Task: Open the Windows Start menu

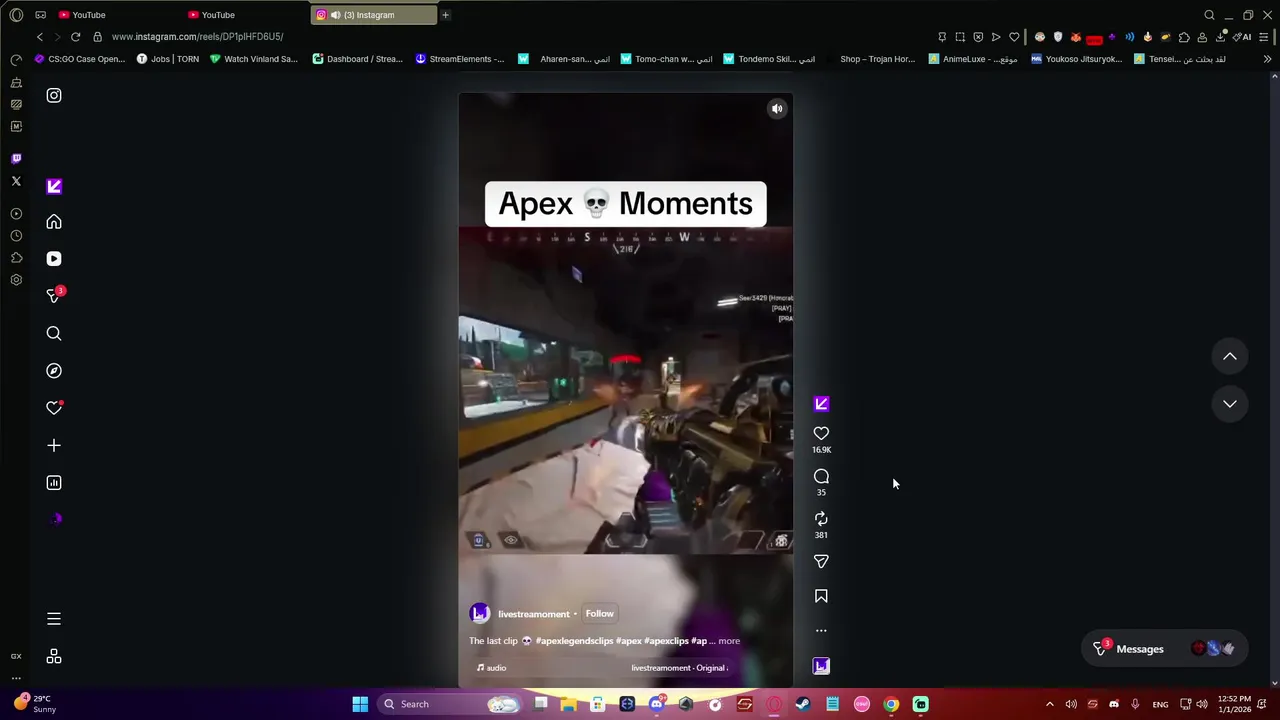Action: click(x=360, y=704)
